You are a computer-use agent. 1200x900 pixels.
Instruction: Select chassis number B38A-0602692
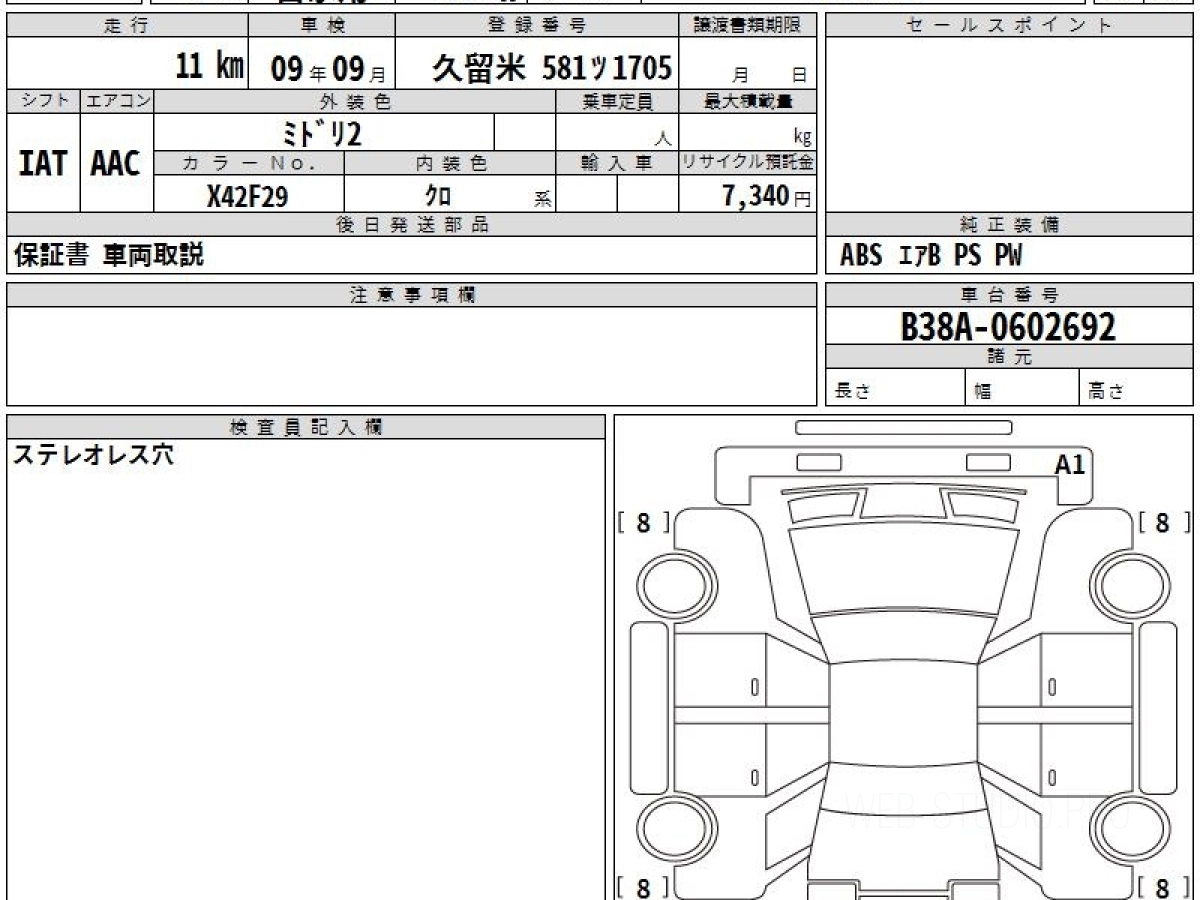pos(1008,326)
